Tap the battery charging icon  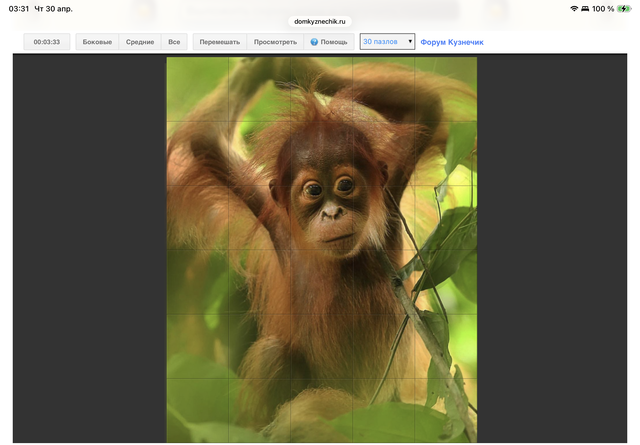624,8
